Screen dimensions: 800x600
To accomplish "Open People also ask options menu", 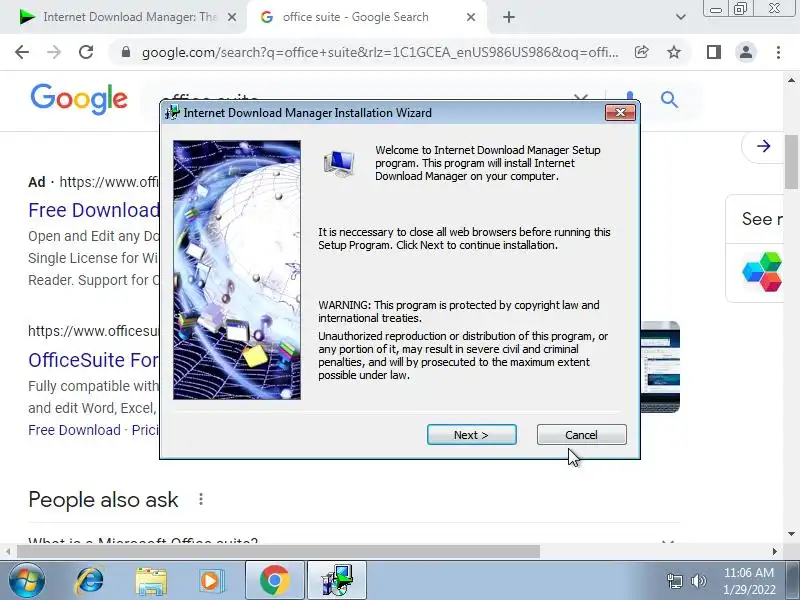I will [x=201, y=499].
